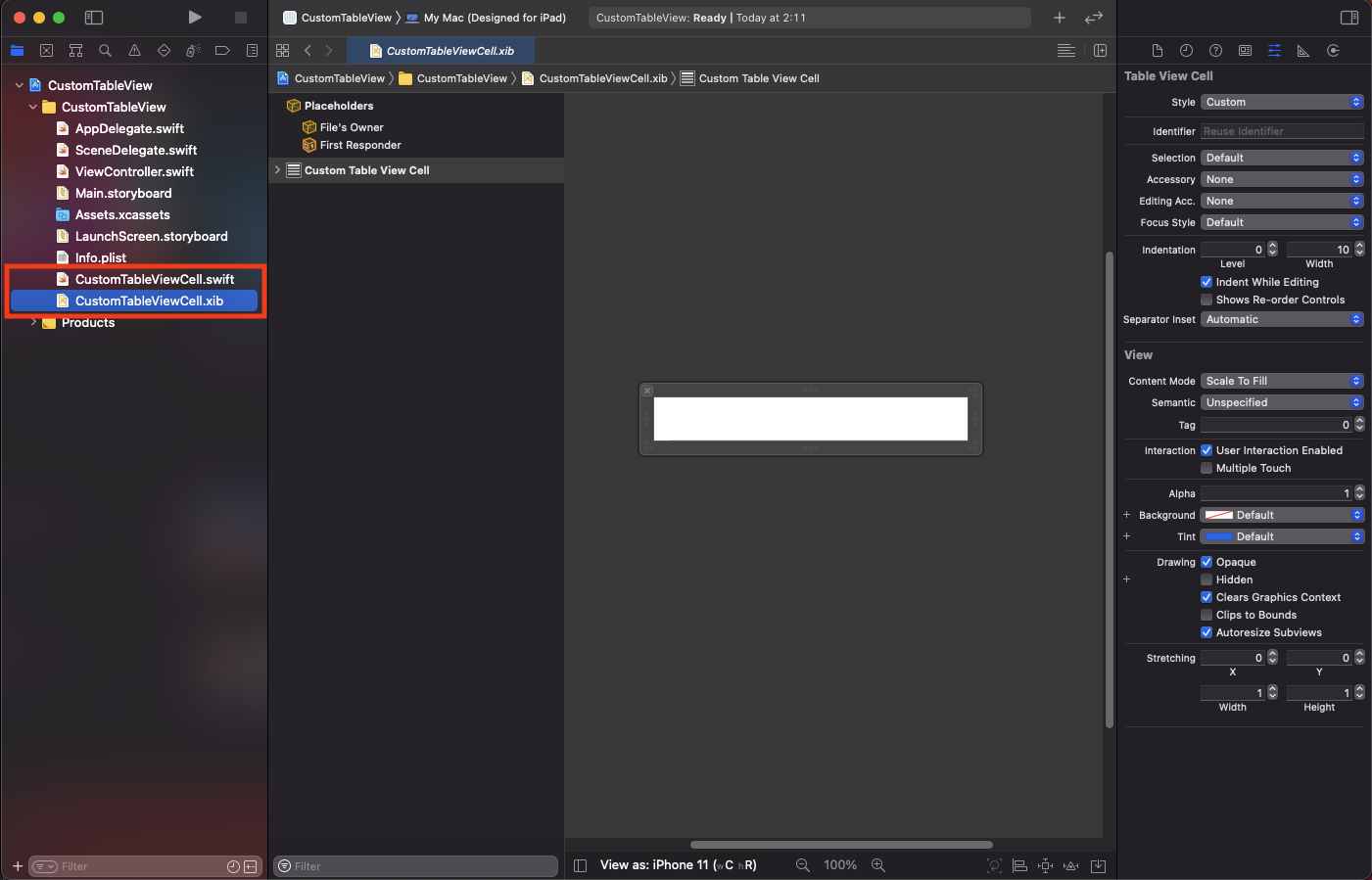Toggle Clears Graphics Context checkbox

[1206, 597]
